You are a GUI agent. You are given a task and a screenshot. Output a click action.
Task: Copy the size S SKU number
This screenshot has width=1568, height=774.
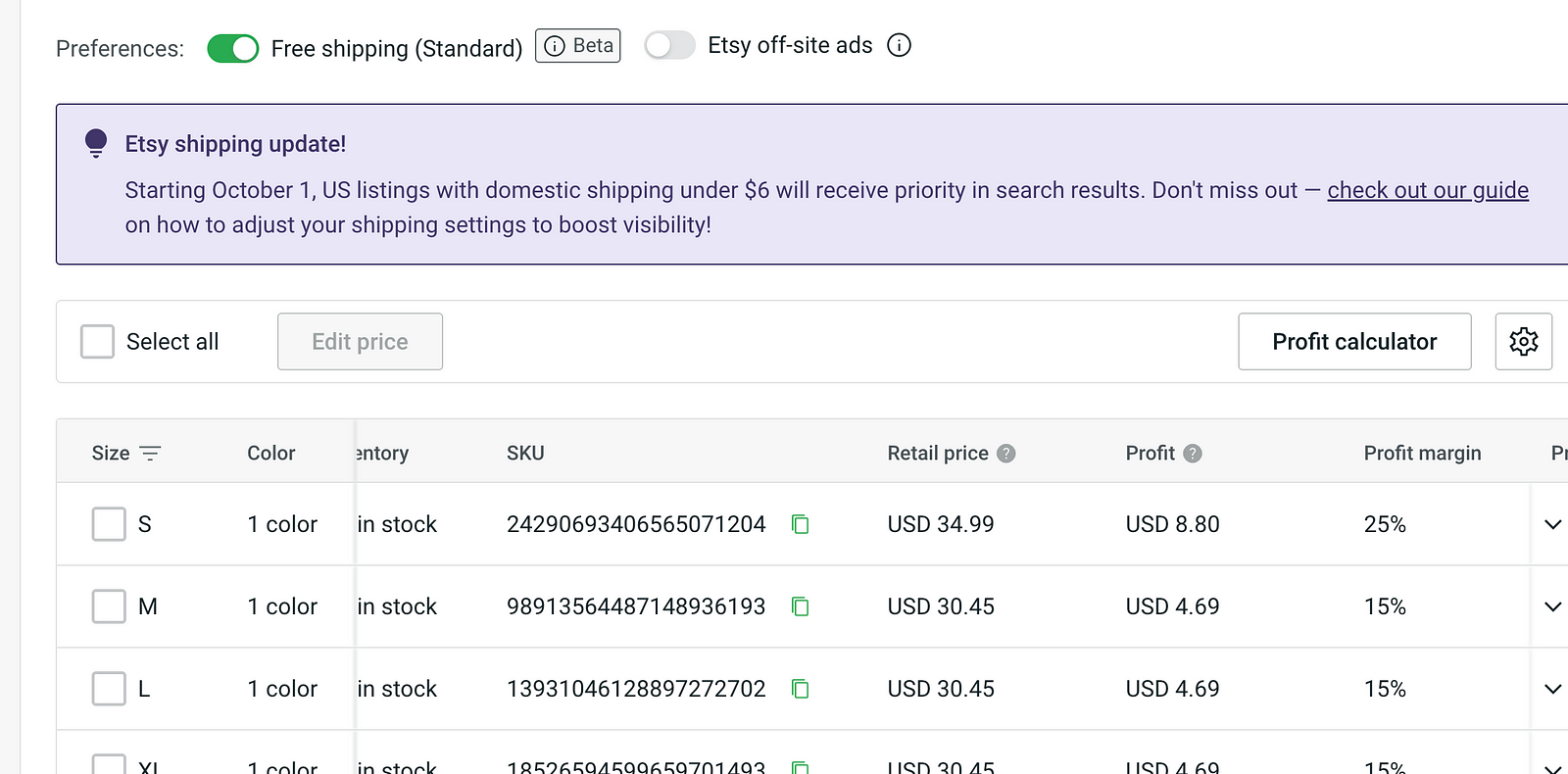click(800, 524)
